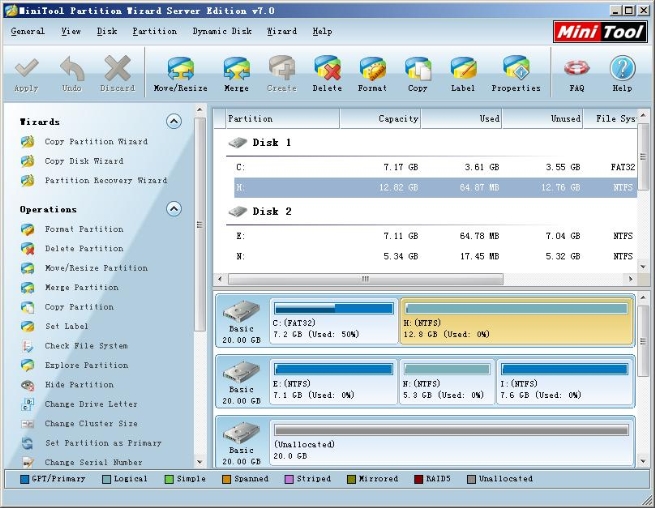
Task: Click left panel scroll down arrow
Action: (200, 462)
